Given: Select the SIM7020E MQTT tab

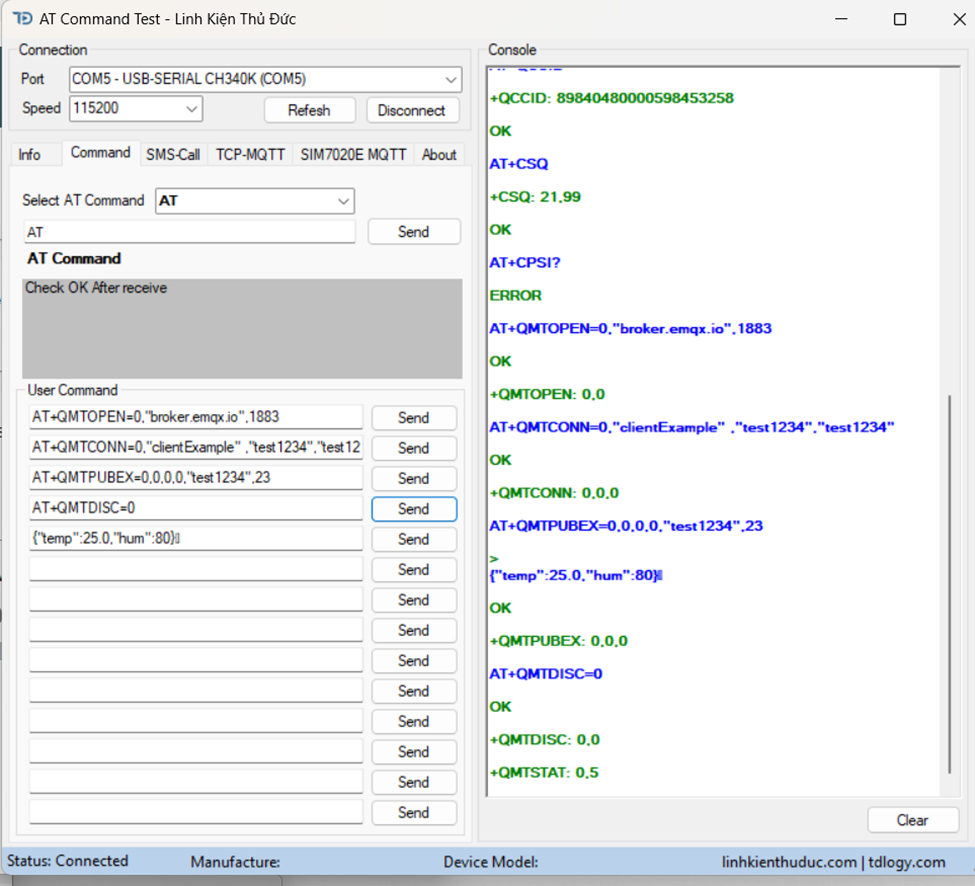Looking at the screenshot, I should click(353, 154).
